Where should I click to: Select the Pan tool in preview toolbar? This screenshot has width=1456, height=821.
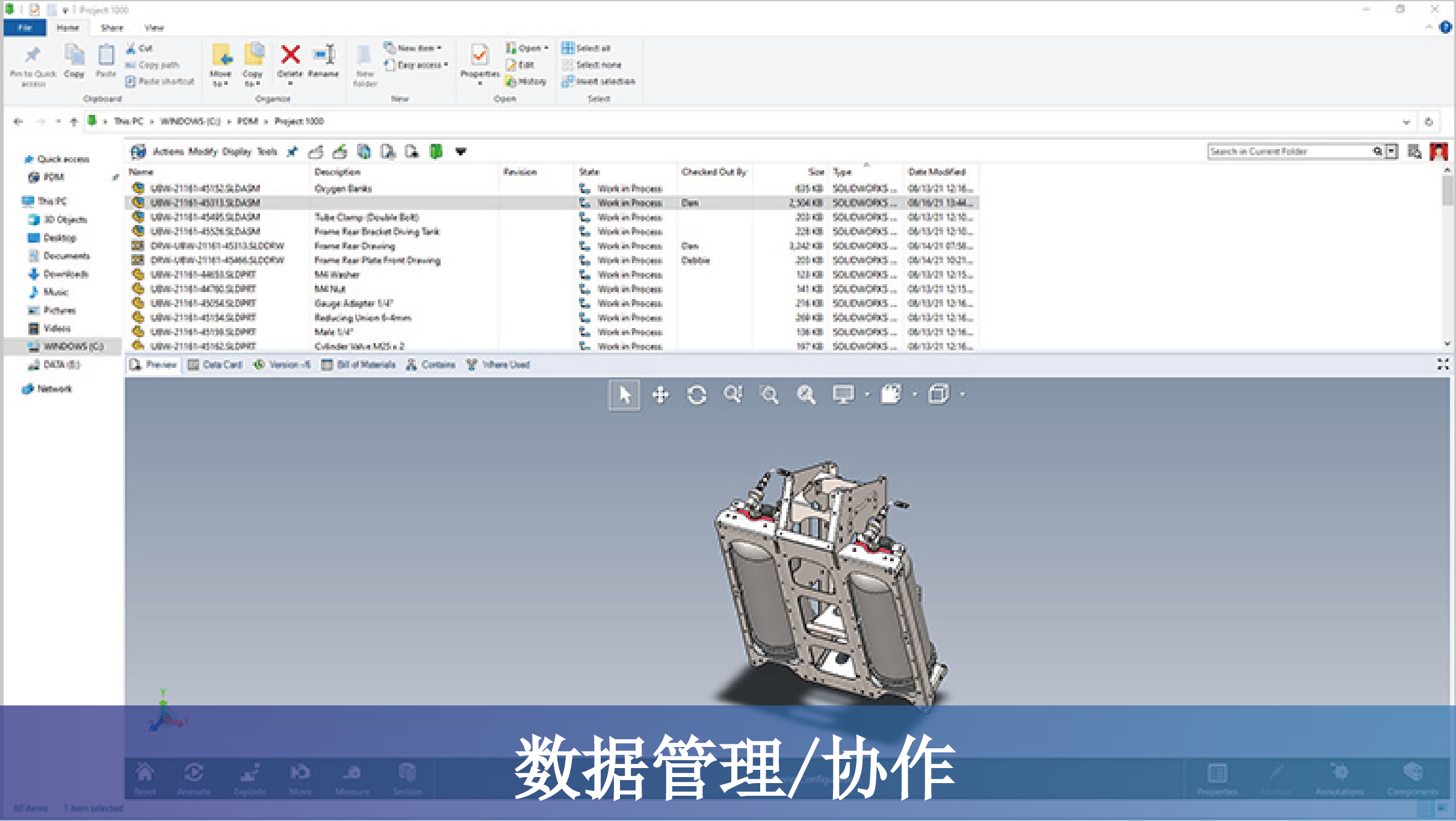pyautogui.click(x=660, y=395)
